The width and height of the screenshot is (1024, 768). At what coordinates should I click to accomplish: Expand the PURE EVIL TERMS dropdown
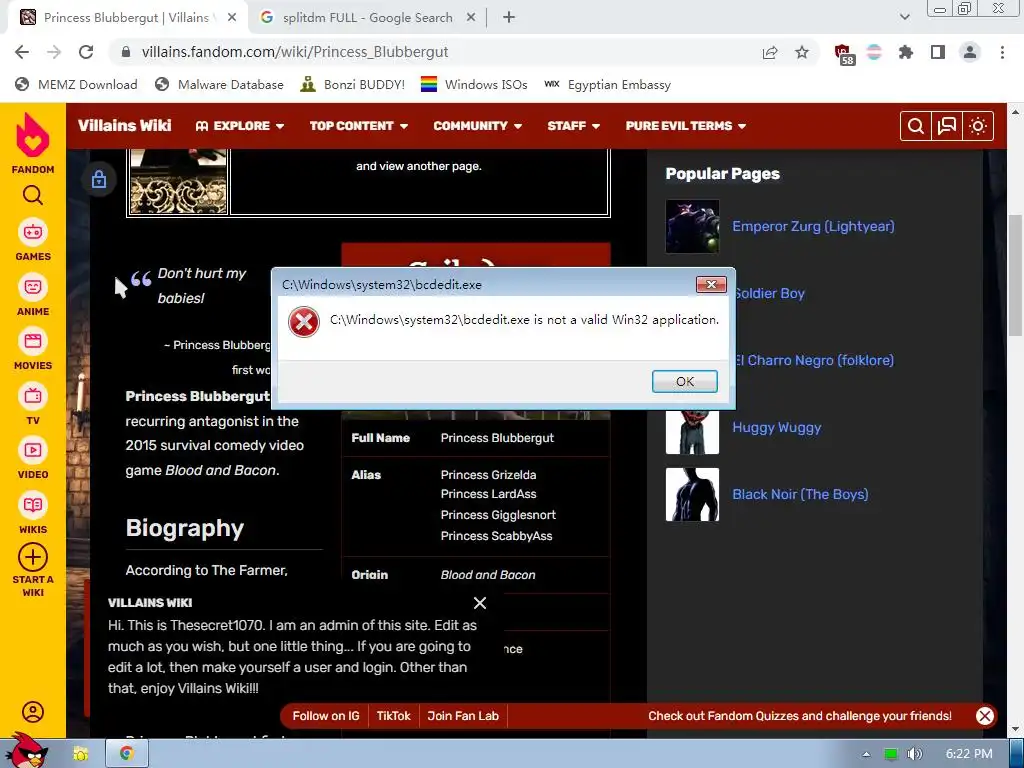(686, 126)
